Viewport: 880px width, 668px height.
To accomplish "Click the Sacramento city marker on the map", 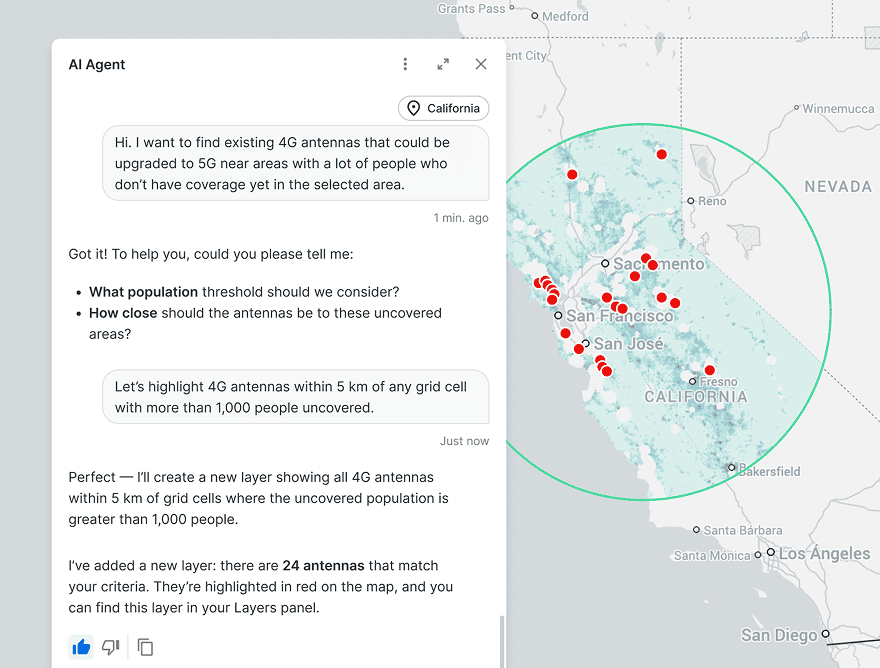I will point(606,263).
